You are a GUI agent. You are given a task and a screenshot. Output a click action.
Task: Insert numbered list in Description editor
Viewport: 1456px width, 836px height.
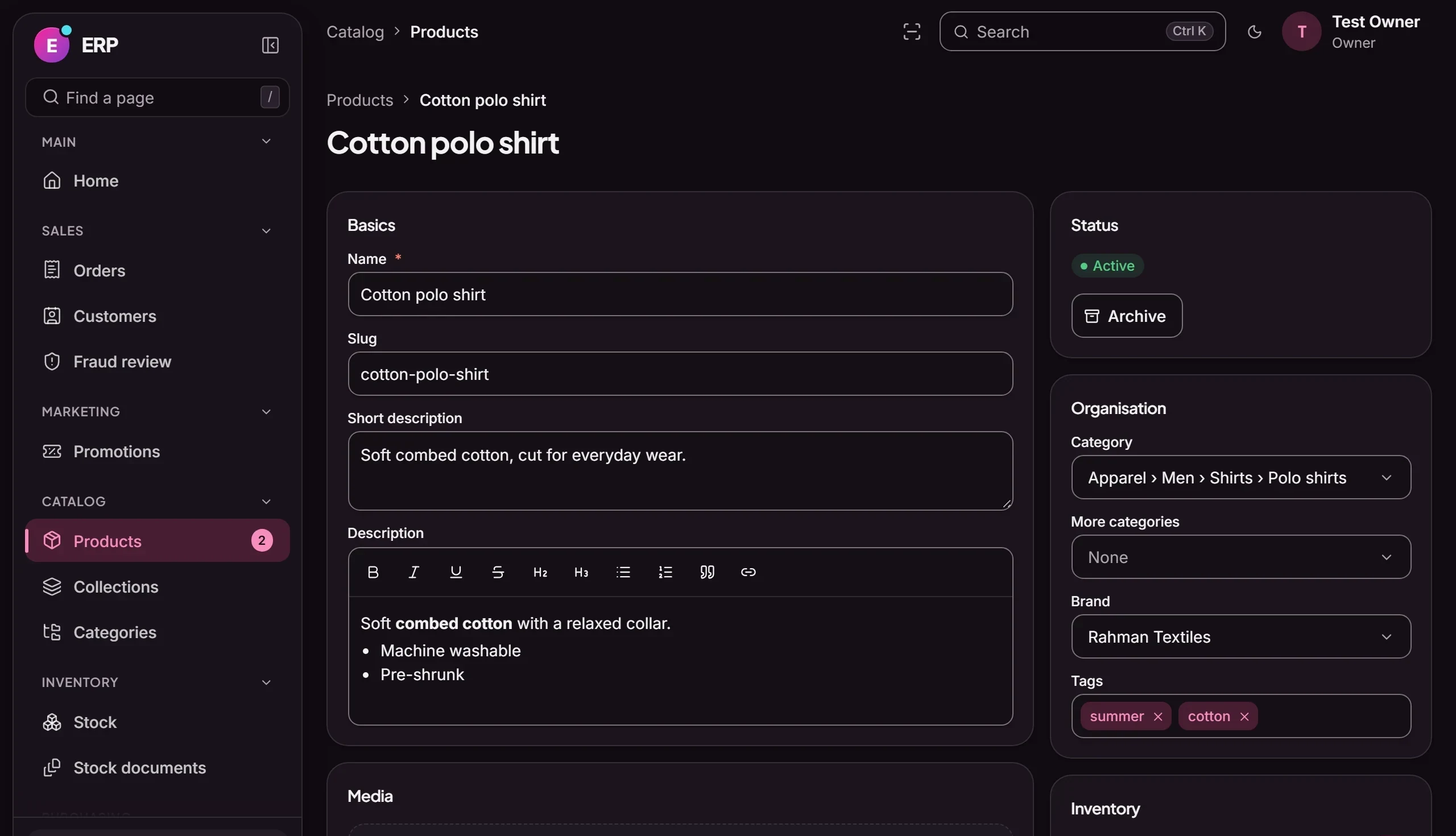pos(665,572)
